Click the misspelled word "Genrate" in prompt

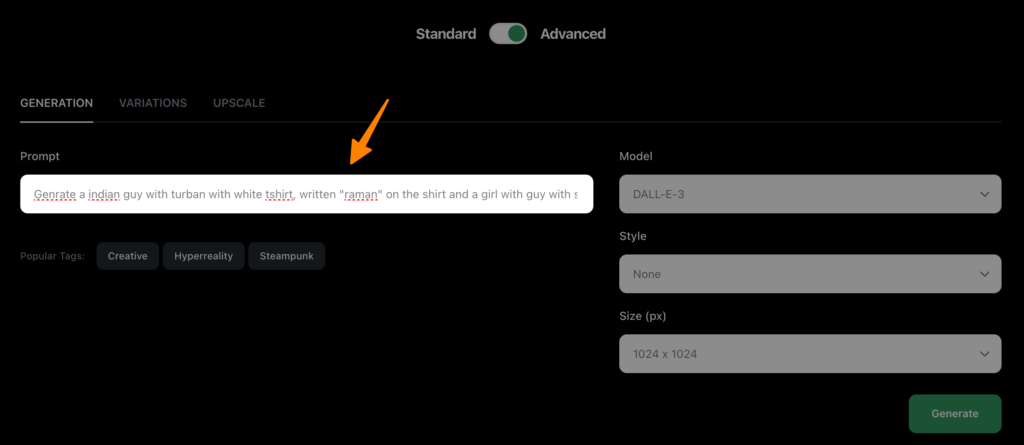click(55, 194)
